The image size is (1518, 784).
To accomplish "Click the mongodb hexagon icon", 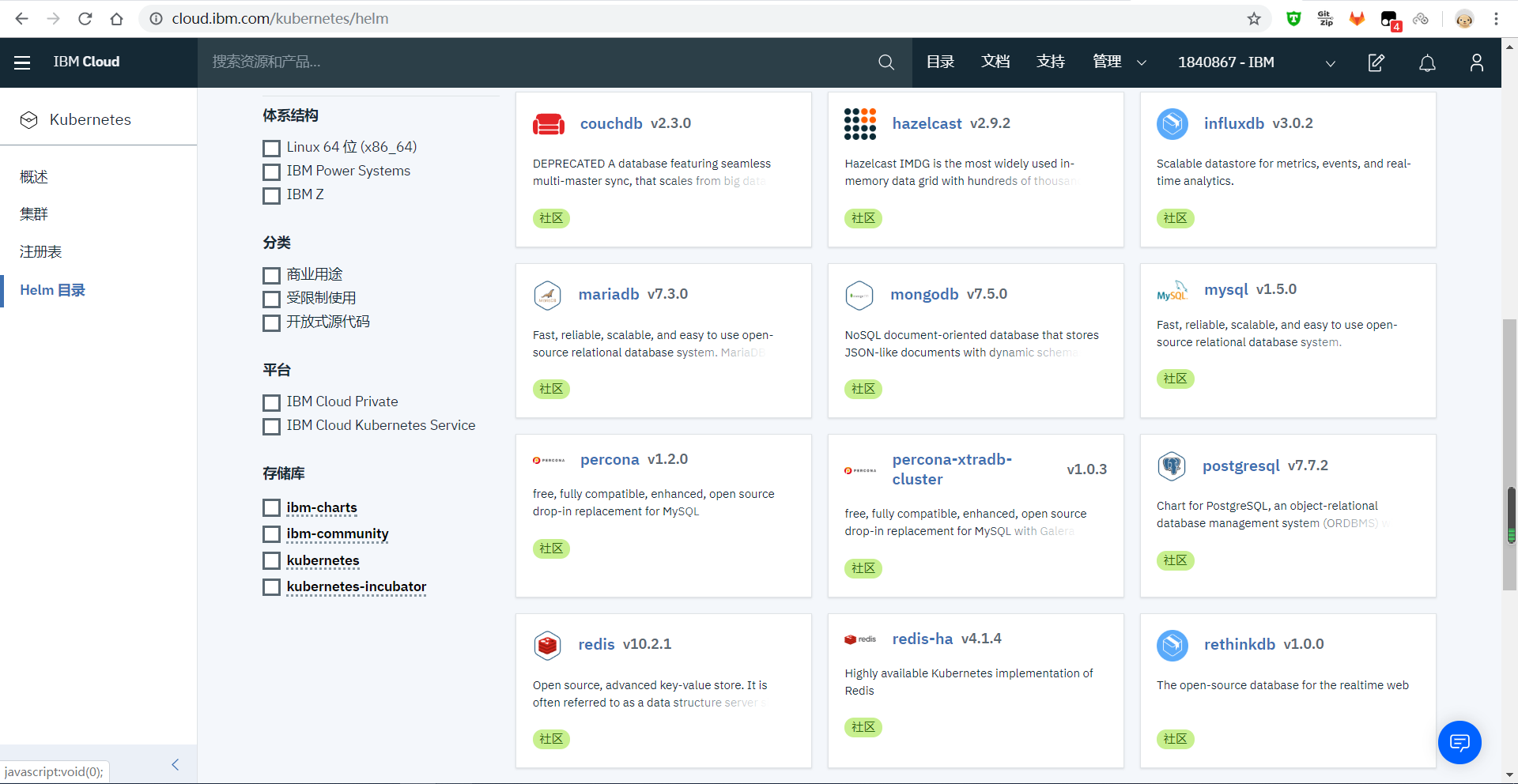I will point(859,296).
